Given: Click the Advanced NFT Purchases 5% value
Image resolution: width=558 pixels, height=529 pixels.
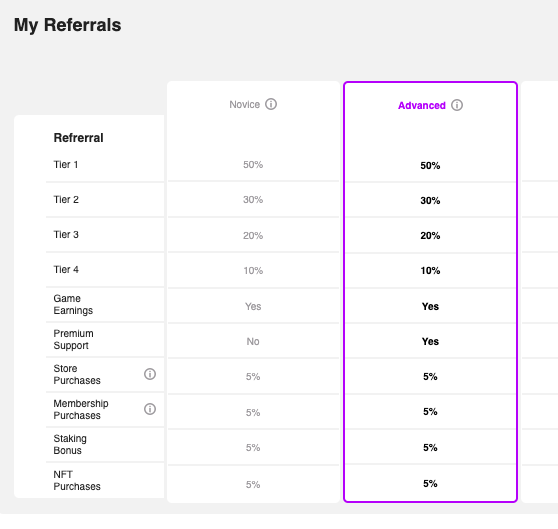Looking at the screenshot, I should (430, 484).
